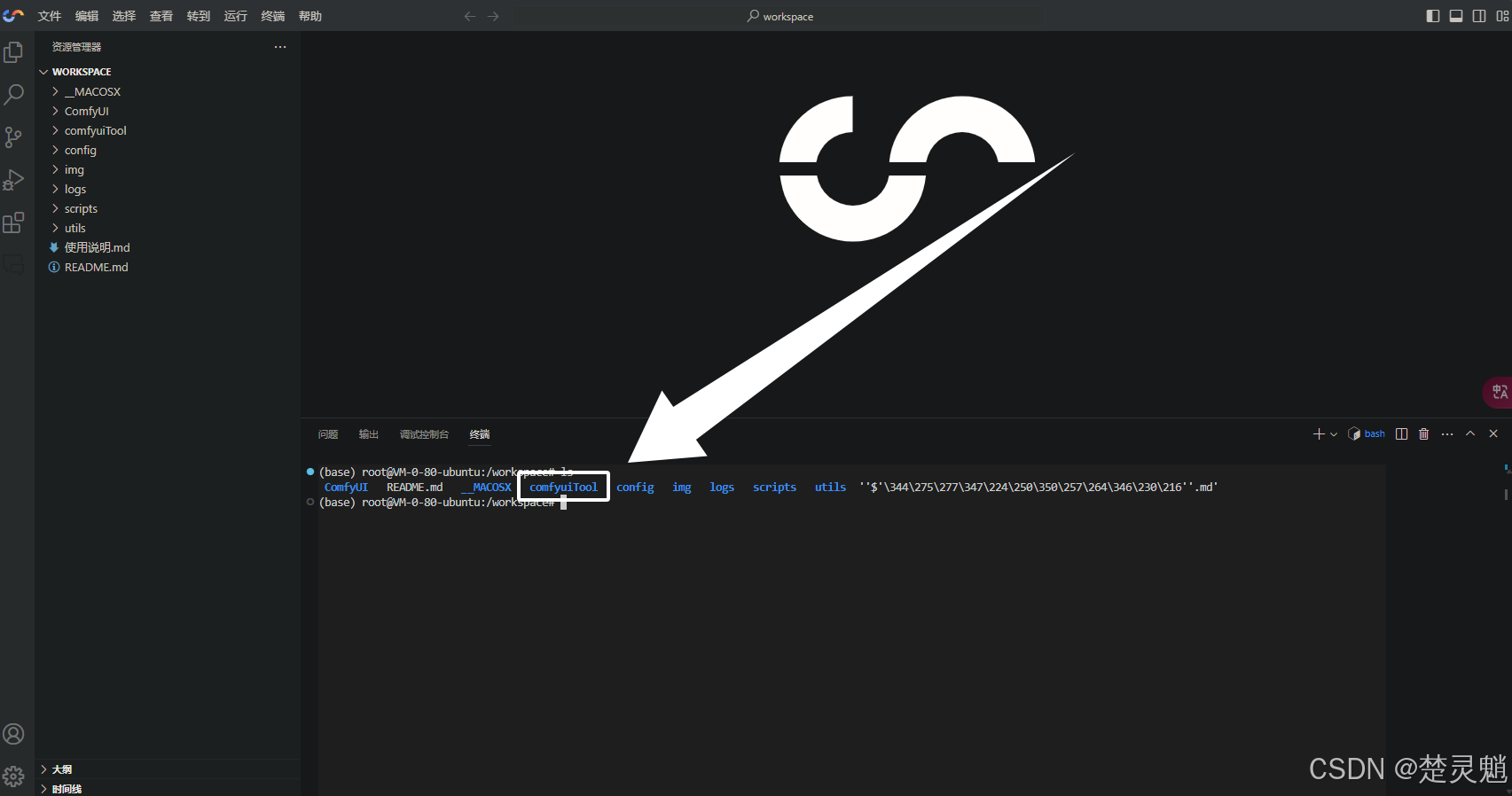Switch to the 问题 panel tab
The height and width of the screenshot is (796, 1512).
pos(328,434)
